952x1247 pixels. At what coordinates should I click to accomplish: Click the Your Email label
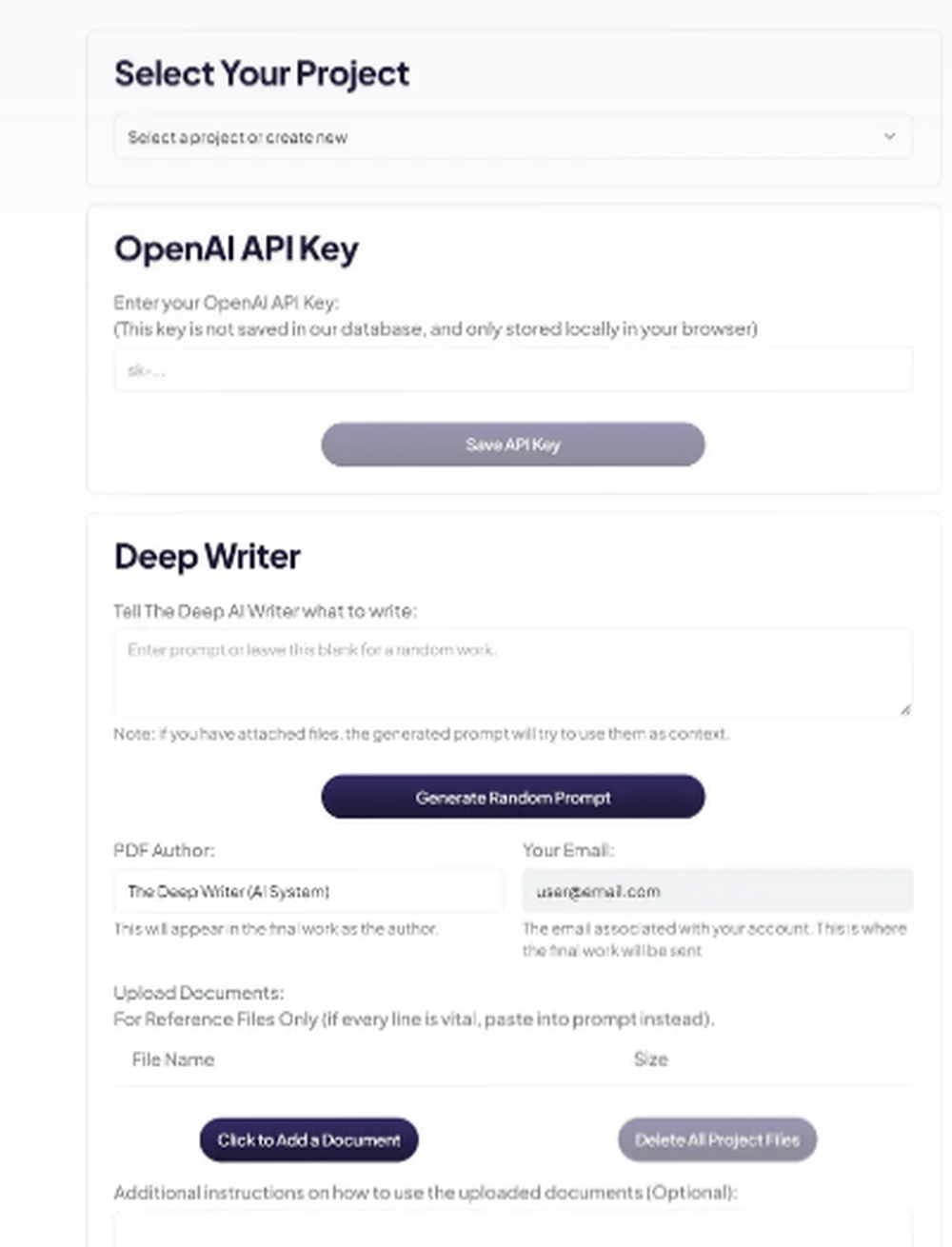(x=568, y=850)
